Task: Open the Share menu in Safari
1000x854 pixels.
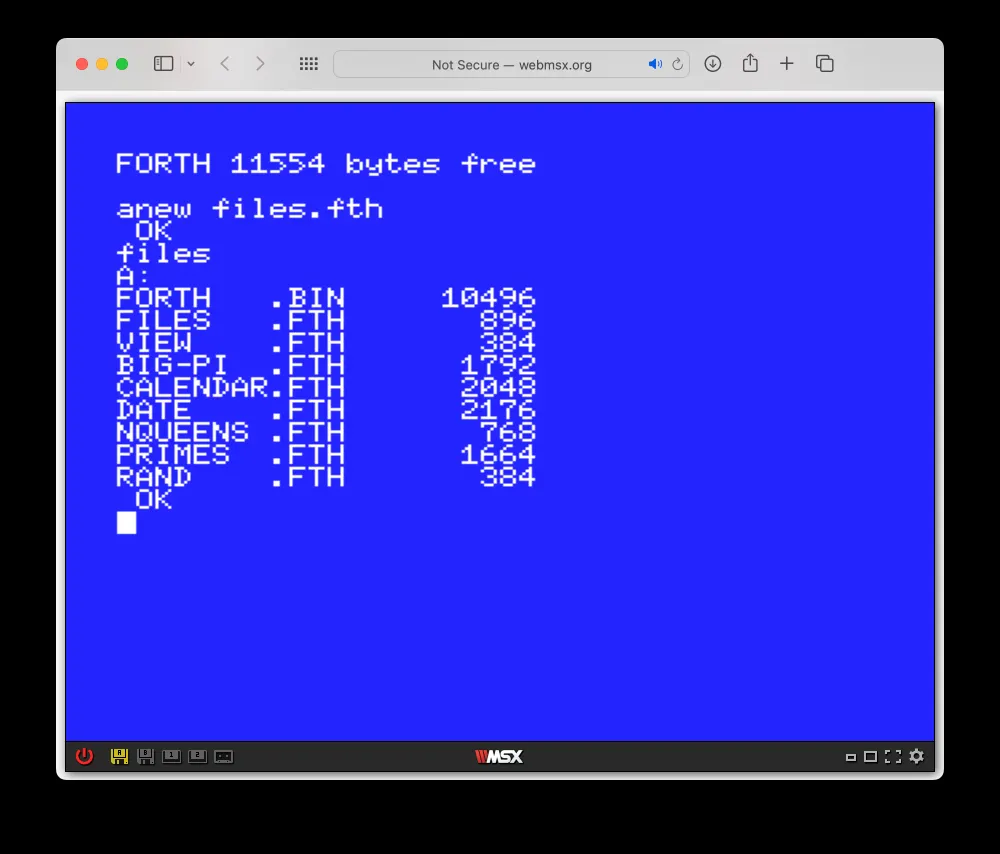Action: [750, 64]
